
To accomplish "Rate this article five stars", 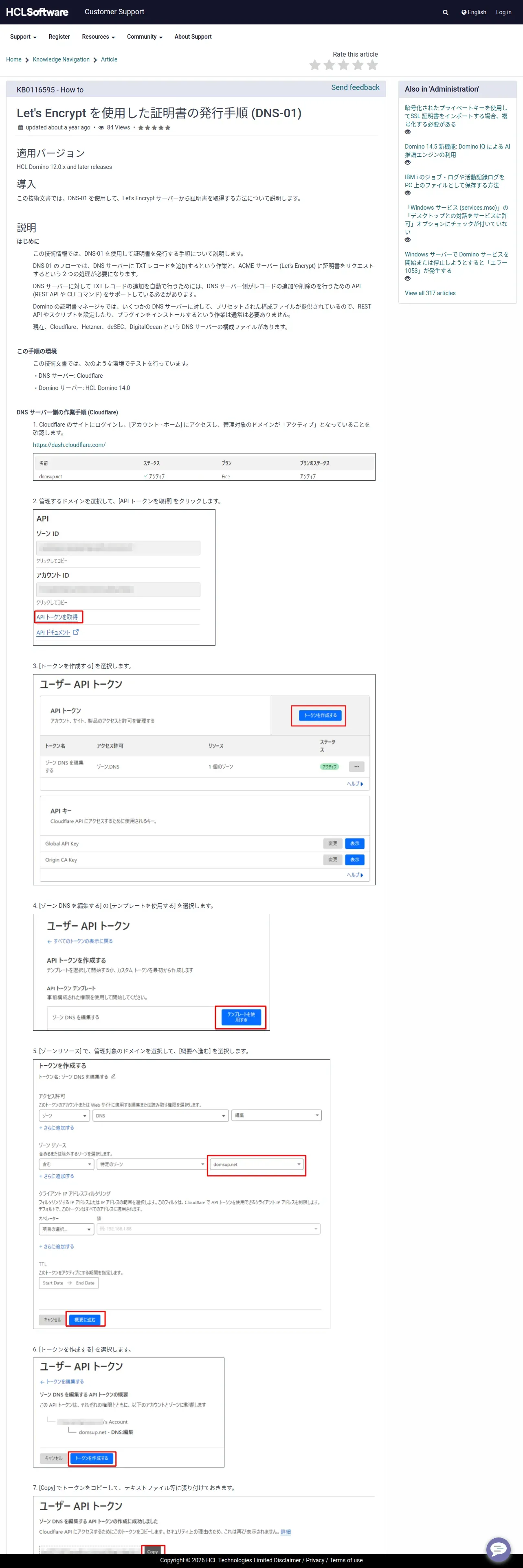I will tap(373, 65).
